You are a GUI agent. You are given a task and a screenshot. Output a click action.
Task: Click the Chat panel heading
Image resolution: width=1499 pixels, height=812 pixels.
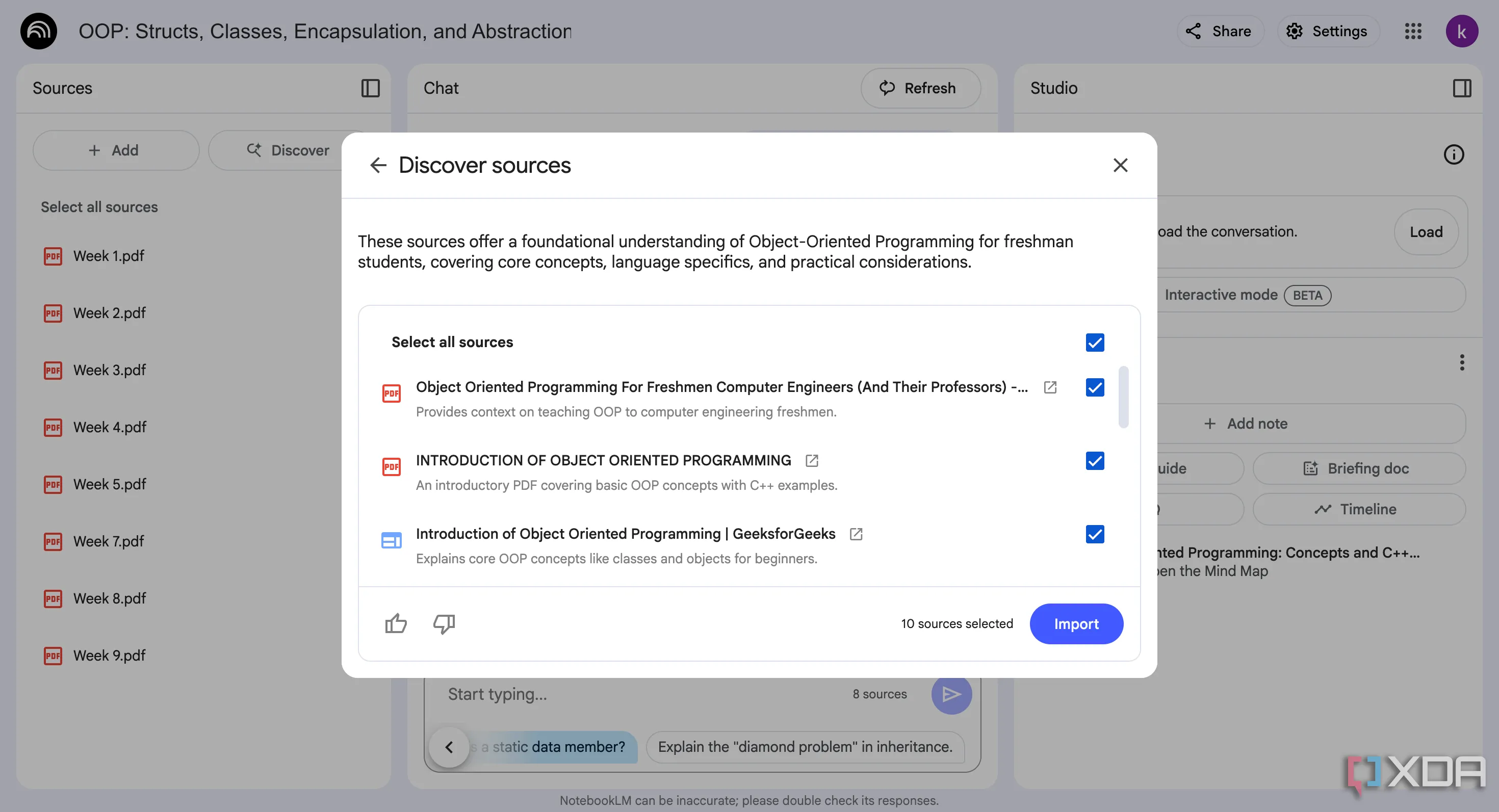441,88
